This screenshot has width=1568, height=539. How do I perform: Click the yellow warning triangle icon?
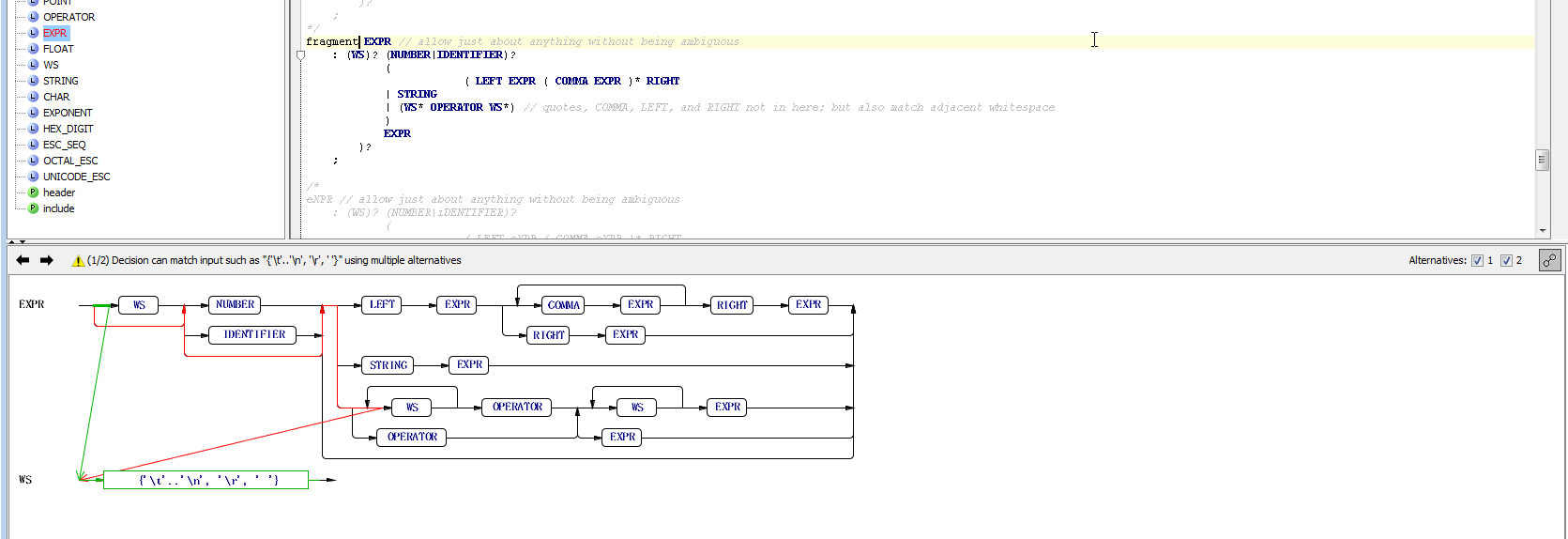tap(78, 261)
